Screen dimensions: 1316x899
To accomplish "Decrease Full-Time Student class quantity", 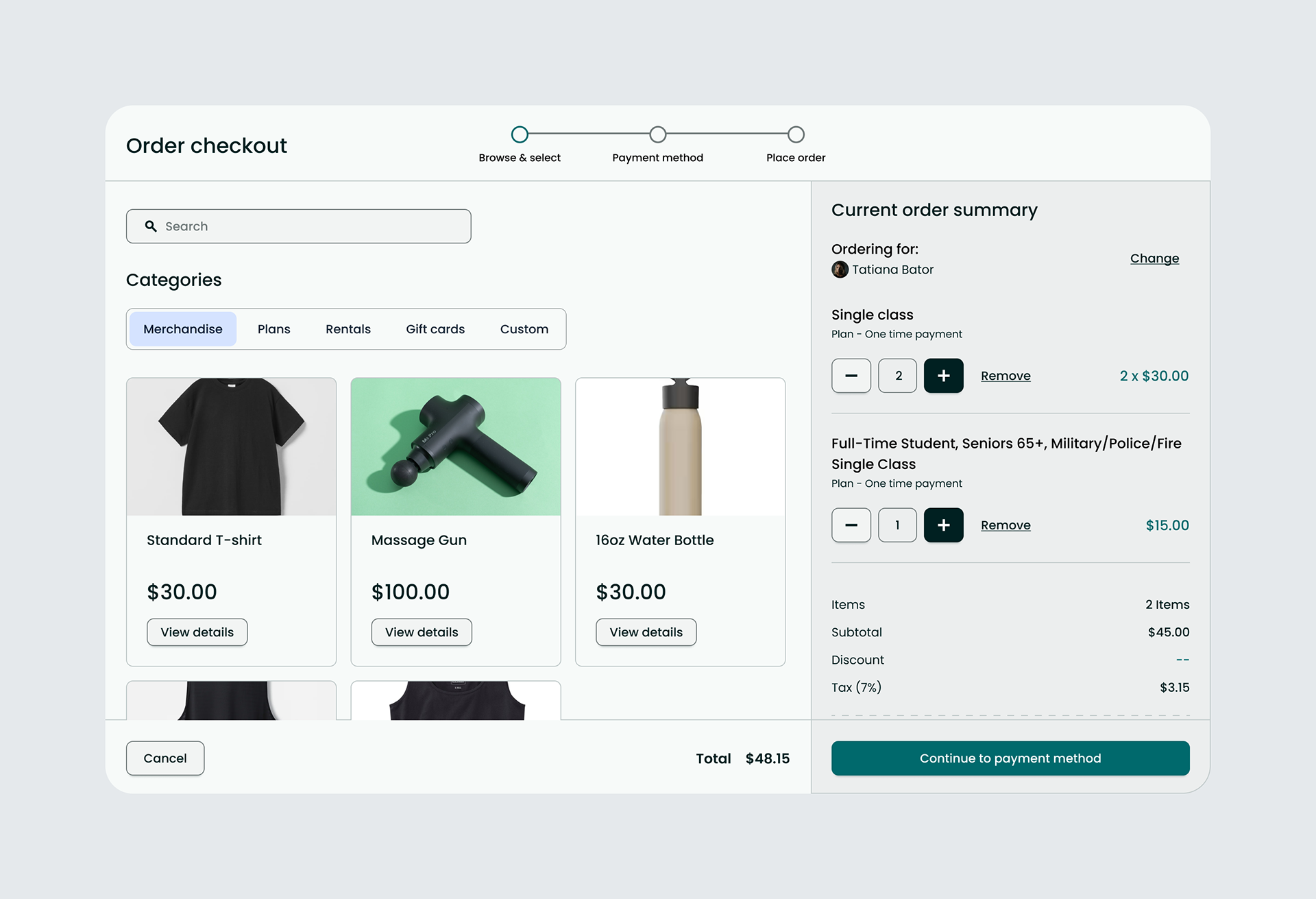I will click(x=851, y=525).
